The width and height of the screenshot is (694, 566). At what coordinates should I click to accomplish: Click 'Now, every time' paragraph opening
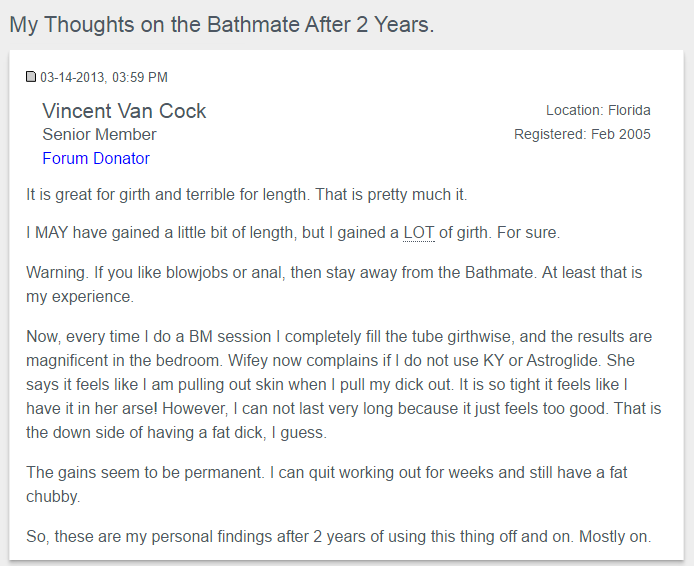point(83,337)
